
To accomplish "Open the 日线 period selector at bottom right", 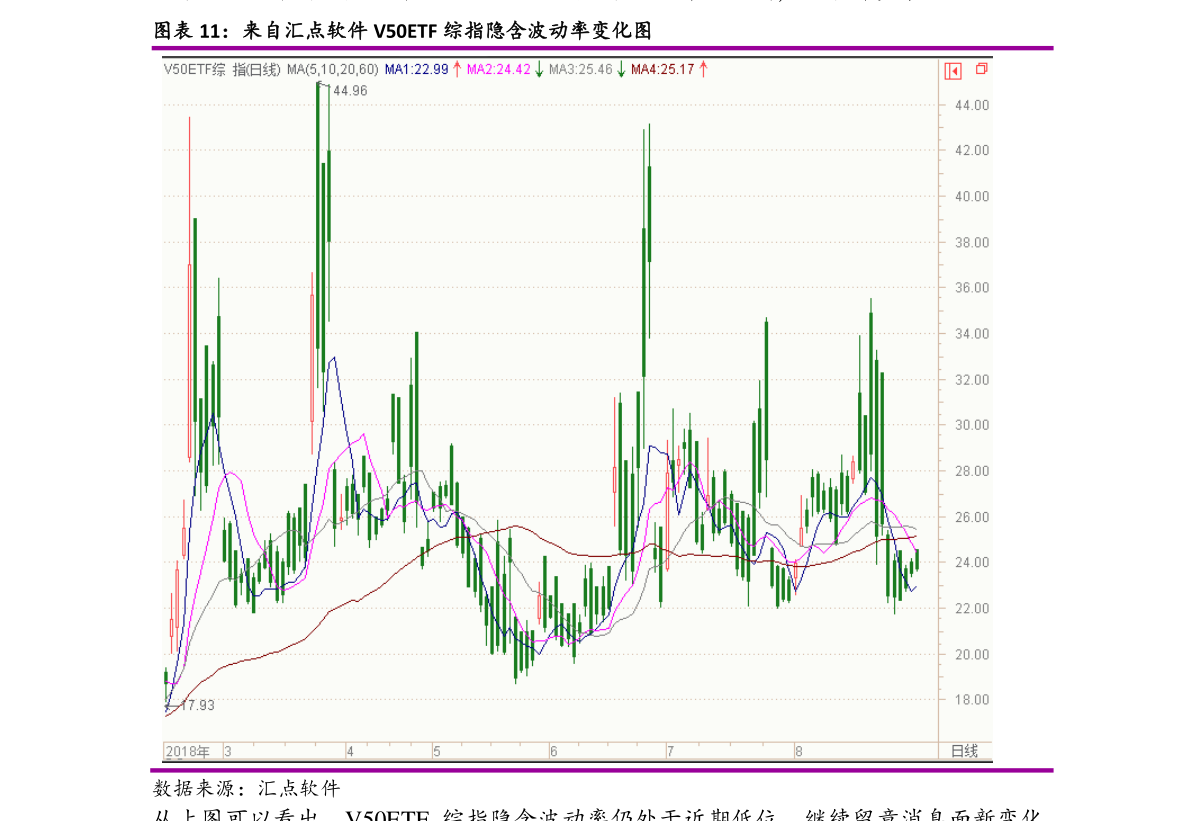I will pos(964,751).
